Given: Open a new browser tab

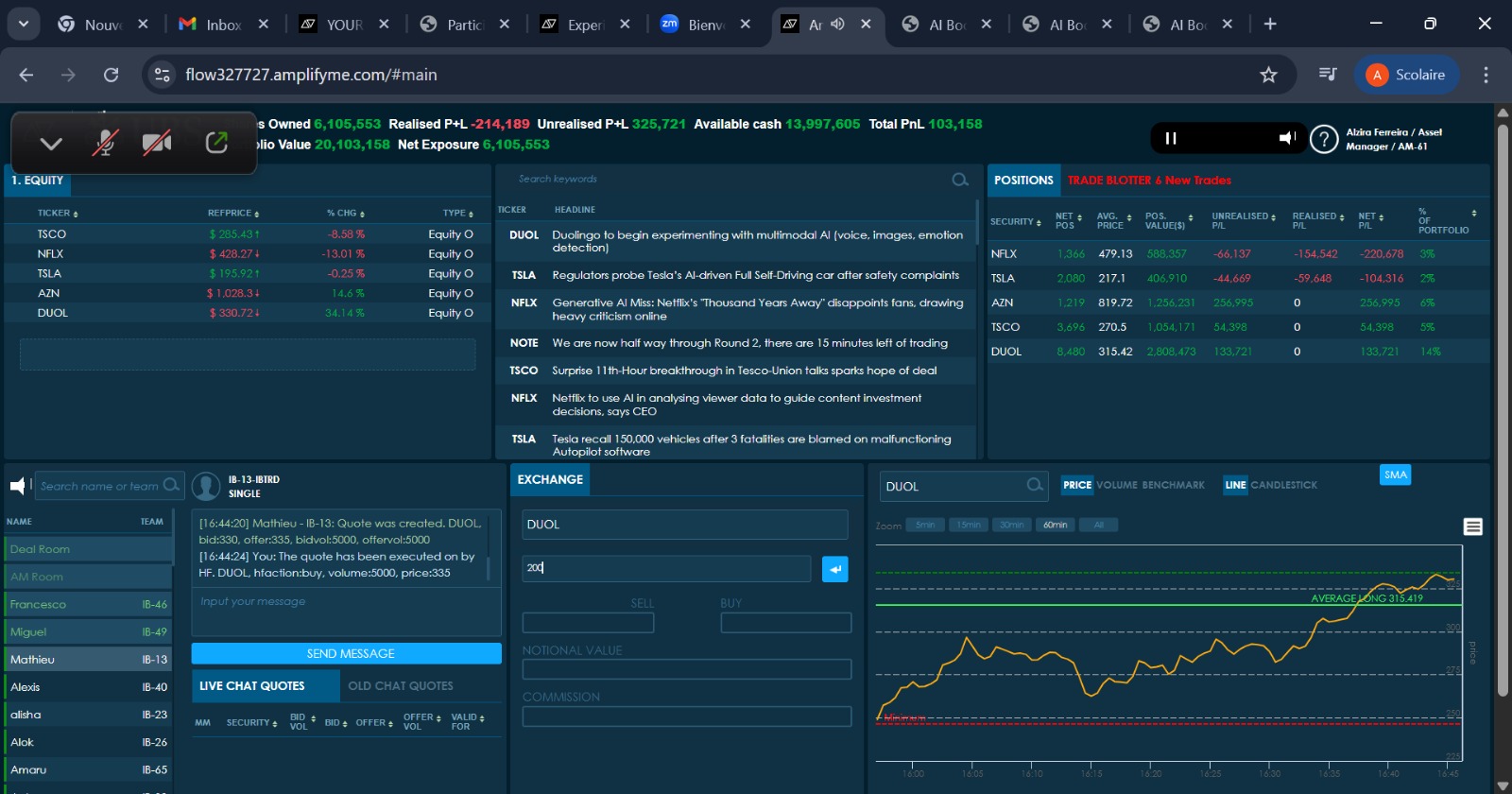Looking at the screenshot, I should (1270, 24).
